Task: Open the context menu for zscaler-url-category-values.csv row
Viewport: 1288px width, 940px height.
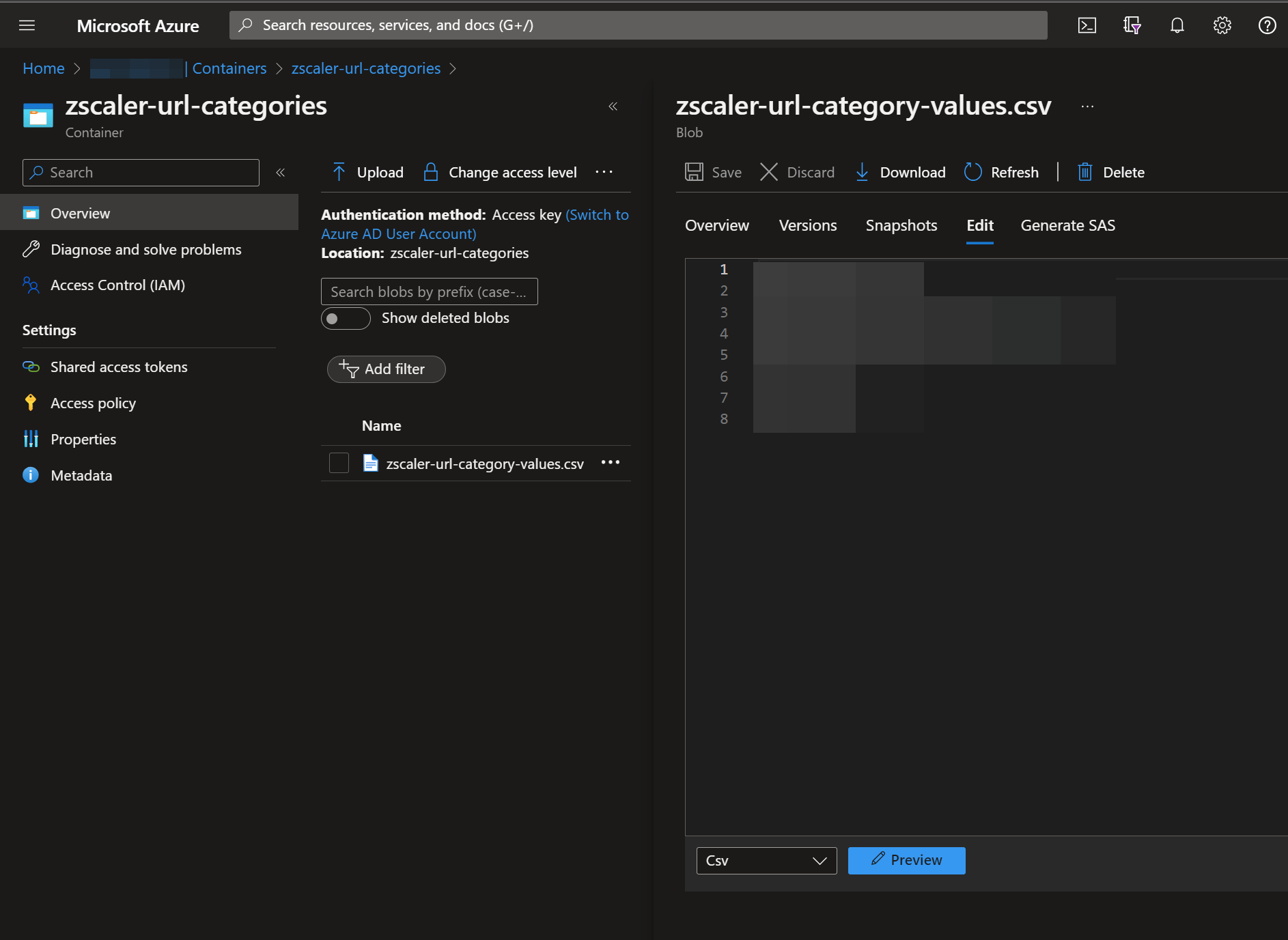Action: 610,463
